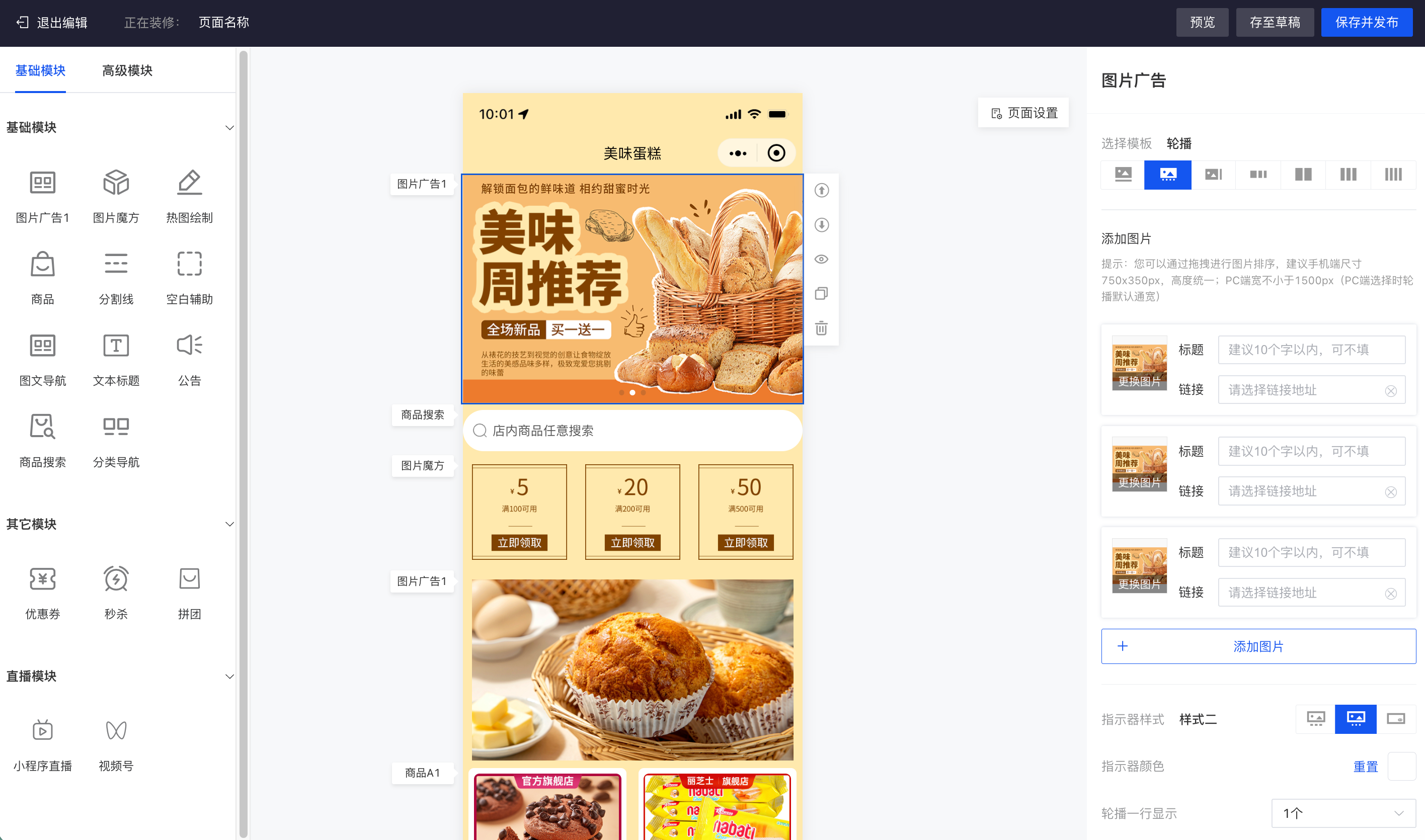Image resolution: width=1425 pixels, height=840 pixels.
Task: Collapse the 其它模块 section chevron
Action: [229, 524]
